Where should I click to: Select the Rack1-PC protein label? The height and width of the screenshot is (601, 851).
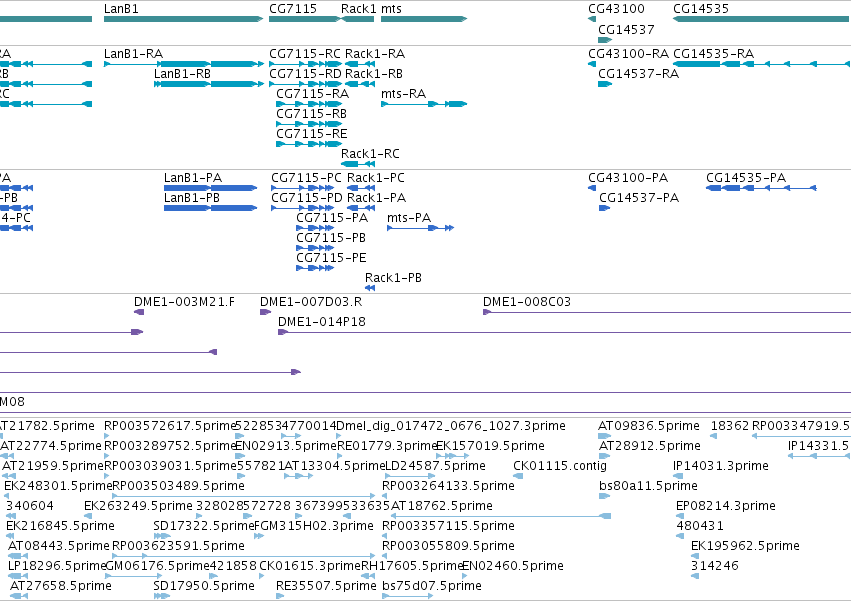[376, 178]
